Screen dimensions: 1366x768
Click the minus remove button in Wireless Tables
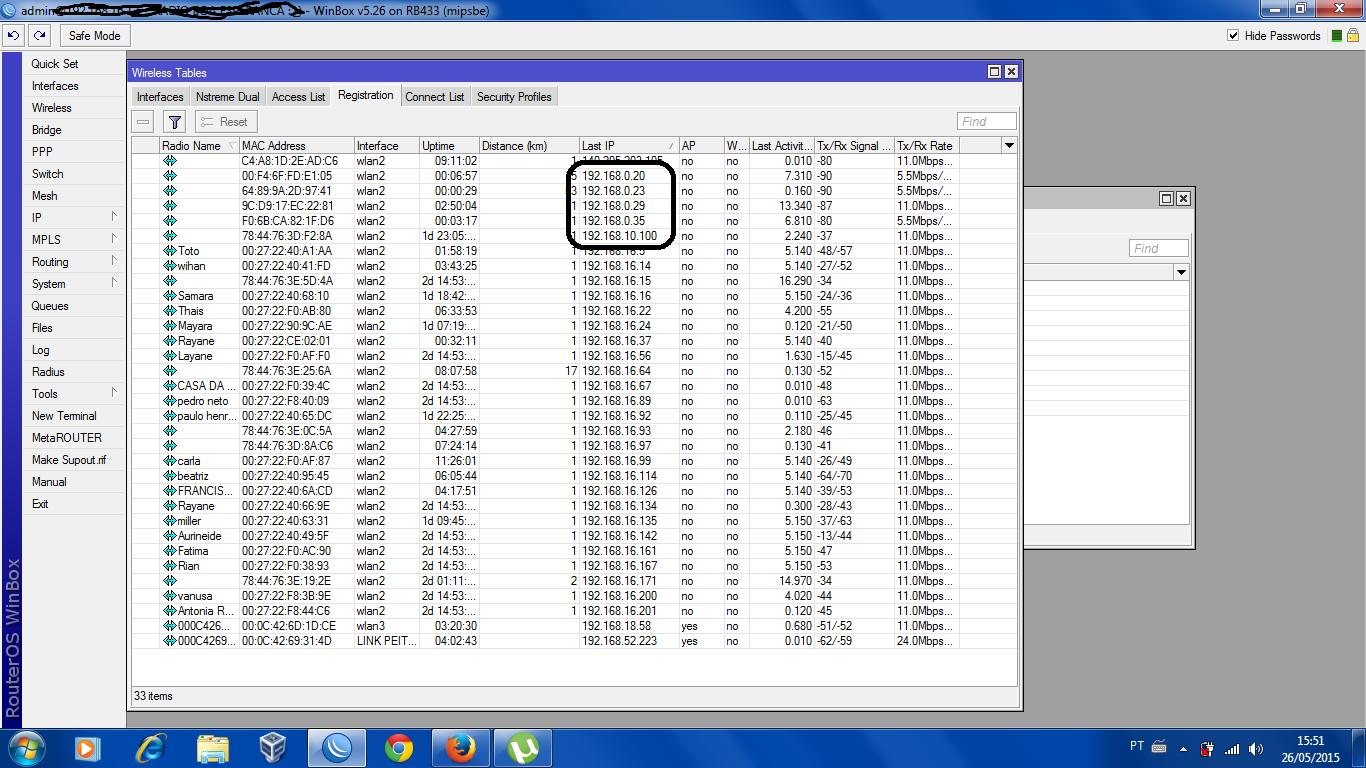[144, 122]
